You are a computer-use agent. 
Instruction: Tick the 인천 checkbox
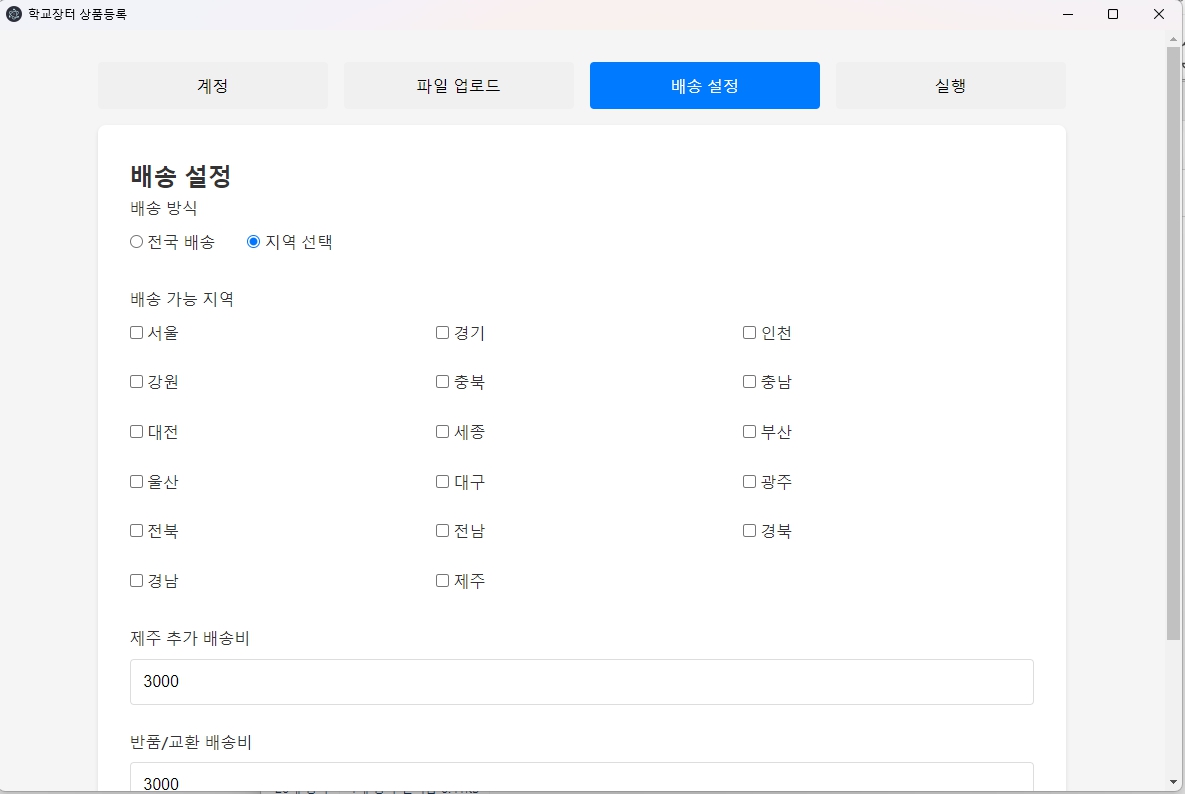click(750, 333)
